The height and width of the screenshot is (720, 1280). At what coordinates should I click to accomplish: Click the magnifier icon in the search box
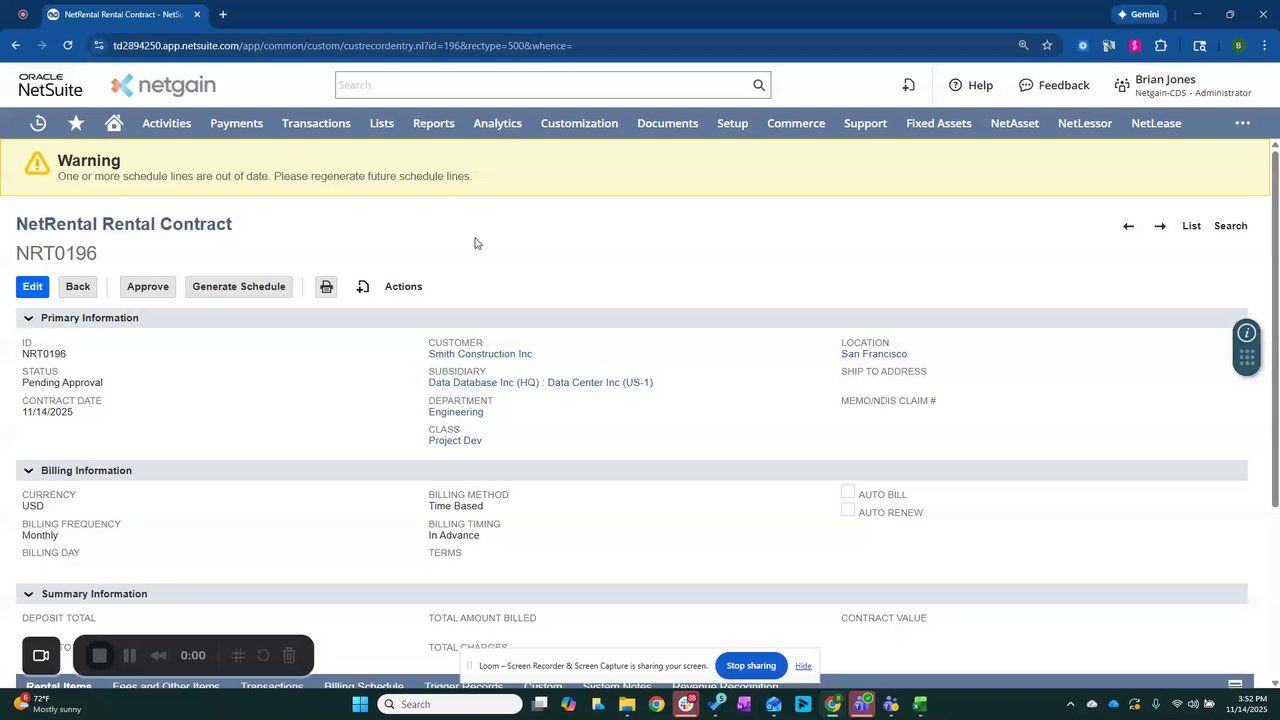pos(759,85)
